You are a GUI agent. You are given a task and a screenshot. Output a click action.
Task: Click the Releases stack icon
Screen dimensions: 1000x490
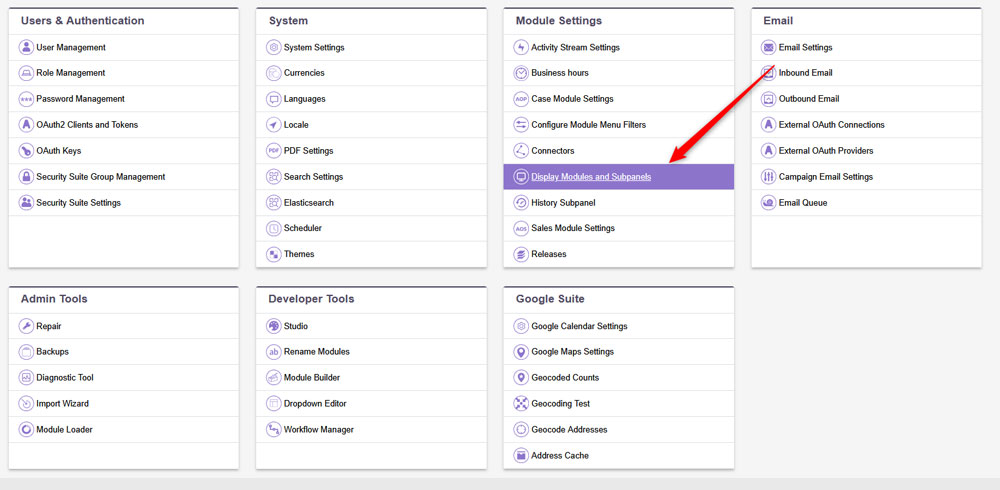click(x=521, y=254)
